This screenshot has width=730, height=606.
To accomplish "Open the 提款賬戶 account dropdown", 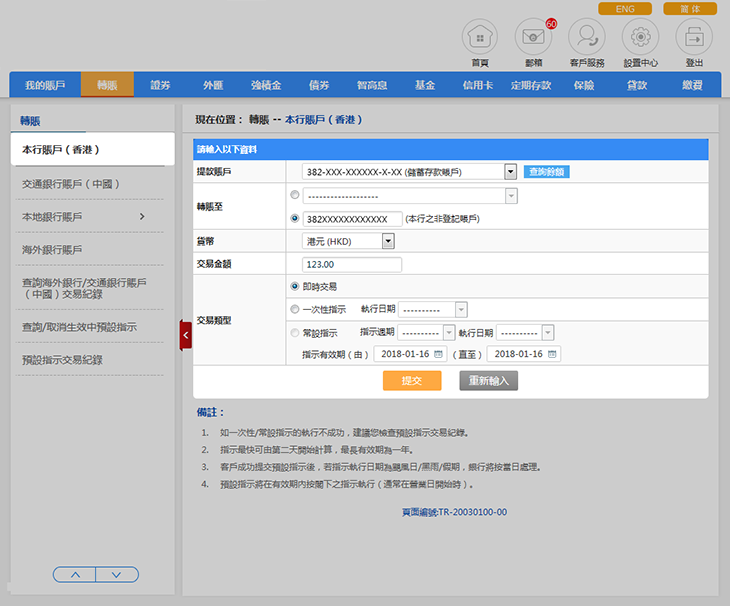I will coord(510,172).
